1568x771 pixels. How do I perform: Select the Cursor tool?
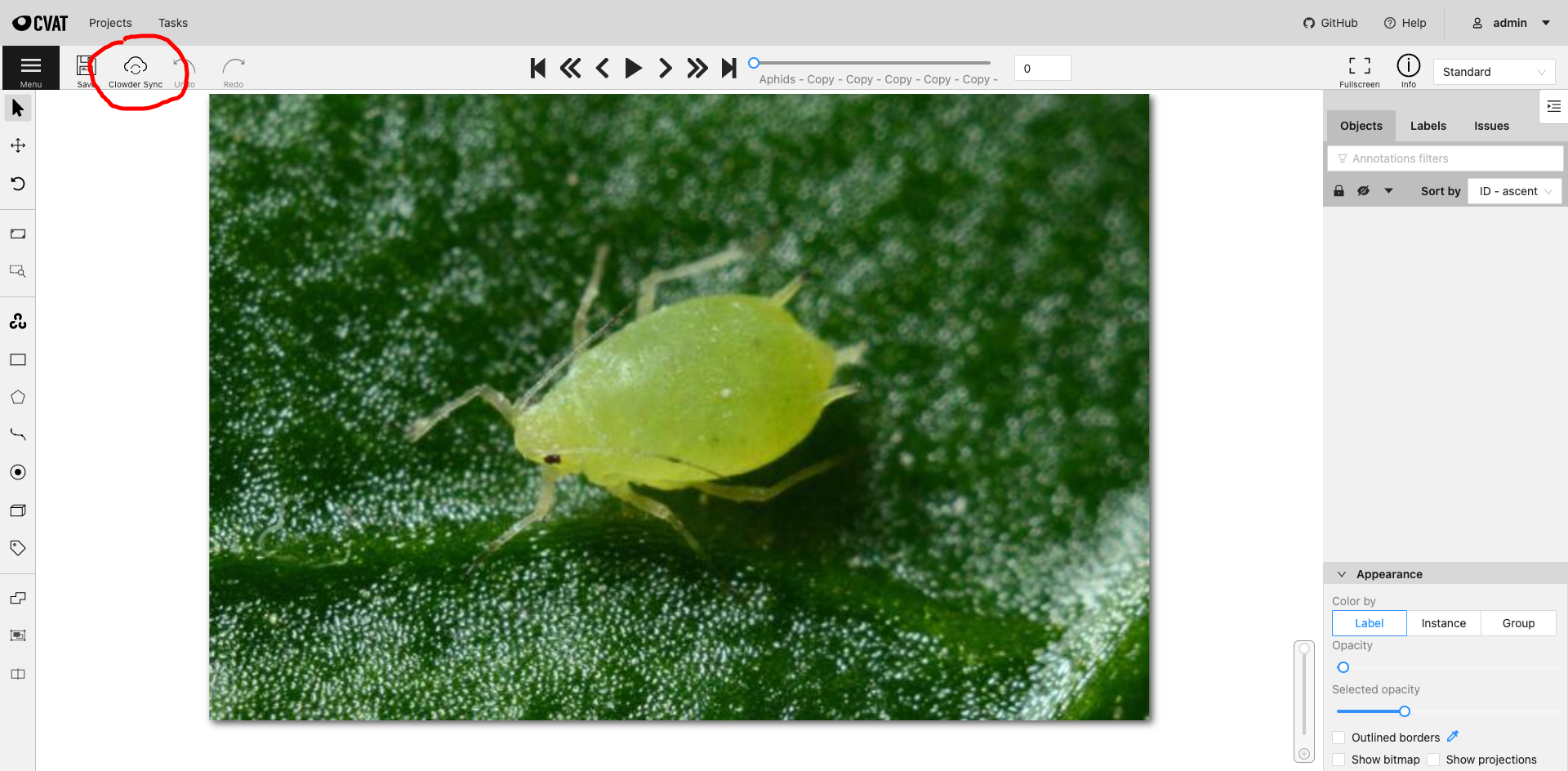[18, 108]
